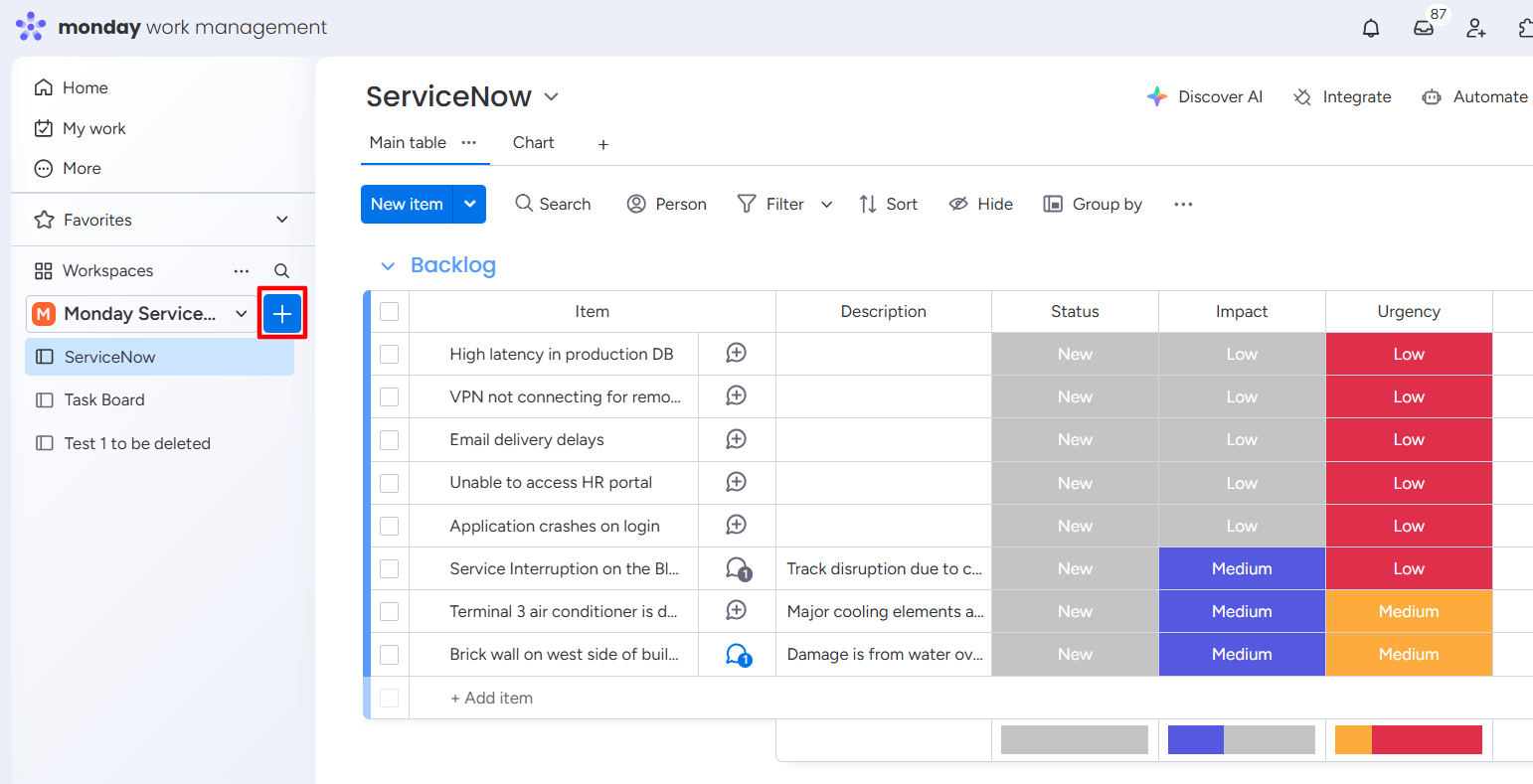This screenshot has height=784, width=1533.
Task: Open the toolbar more options ellipsis
Action: pyautogui.click(x=1183, y=204)
